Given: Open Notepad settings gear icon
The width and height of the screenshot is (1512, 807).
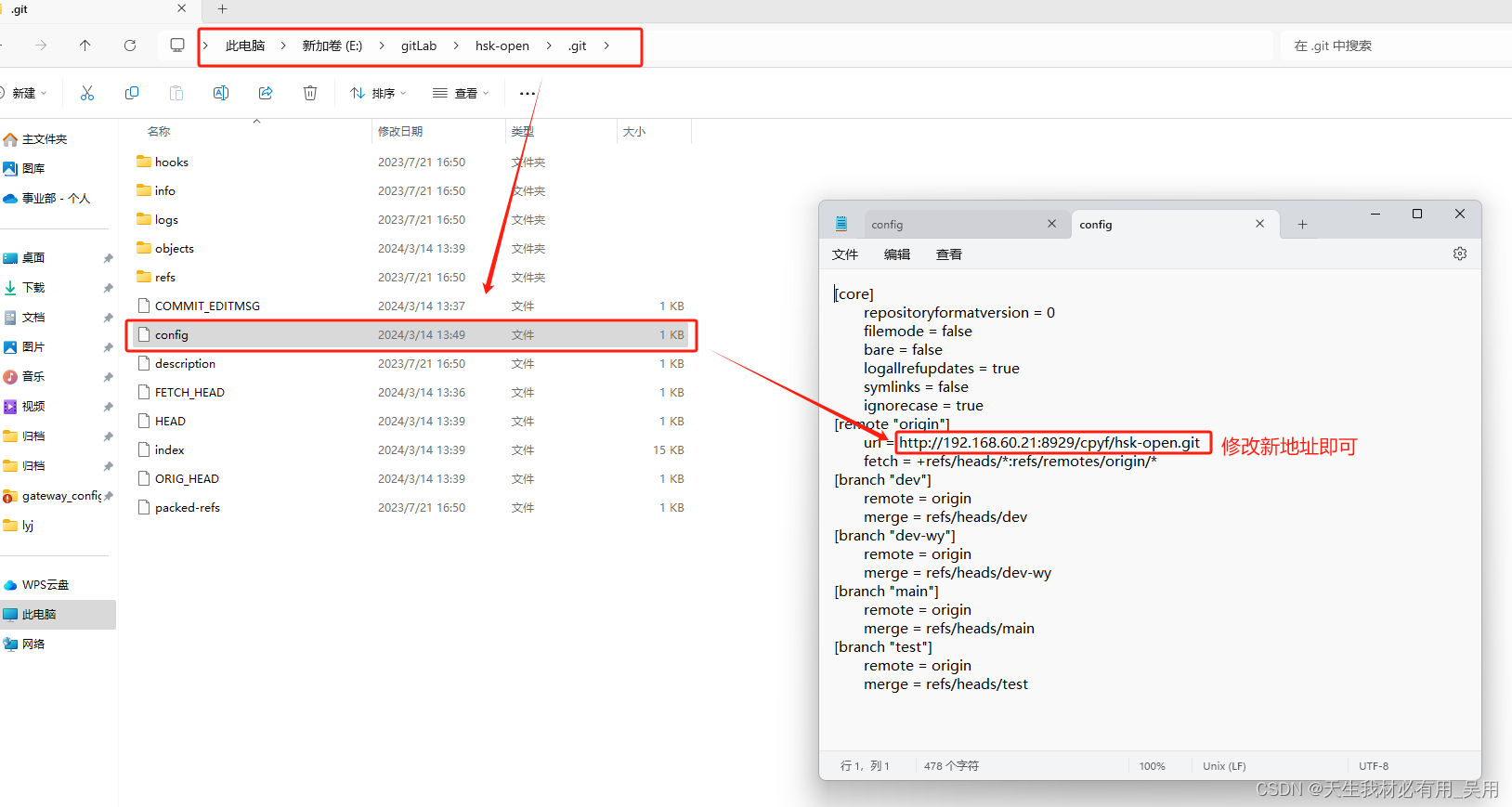Looking at the screenshot, I should tap(1460, 254).
